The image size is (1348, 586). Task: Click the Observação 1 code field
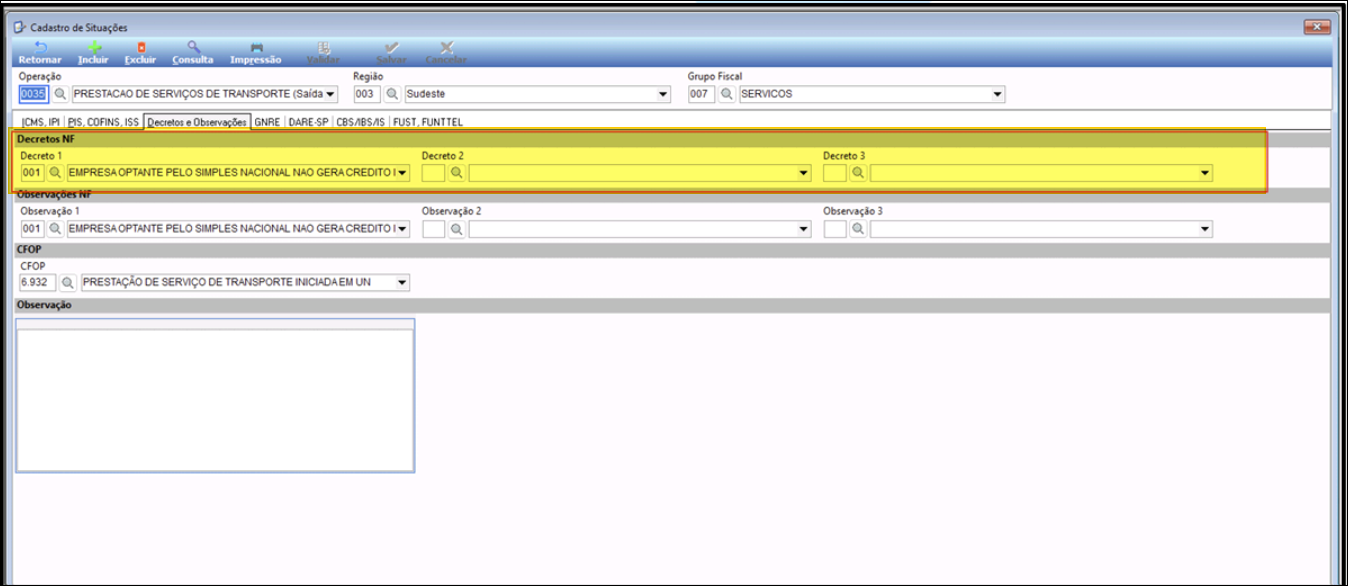tap(32, 229)
